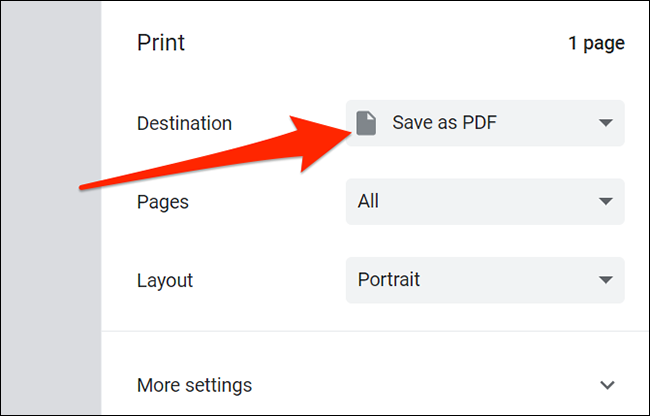
Task: Click the More settings label
Action: click(x=194, y=385)
